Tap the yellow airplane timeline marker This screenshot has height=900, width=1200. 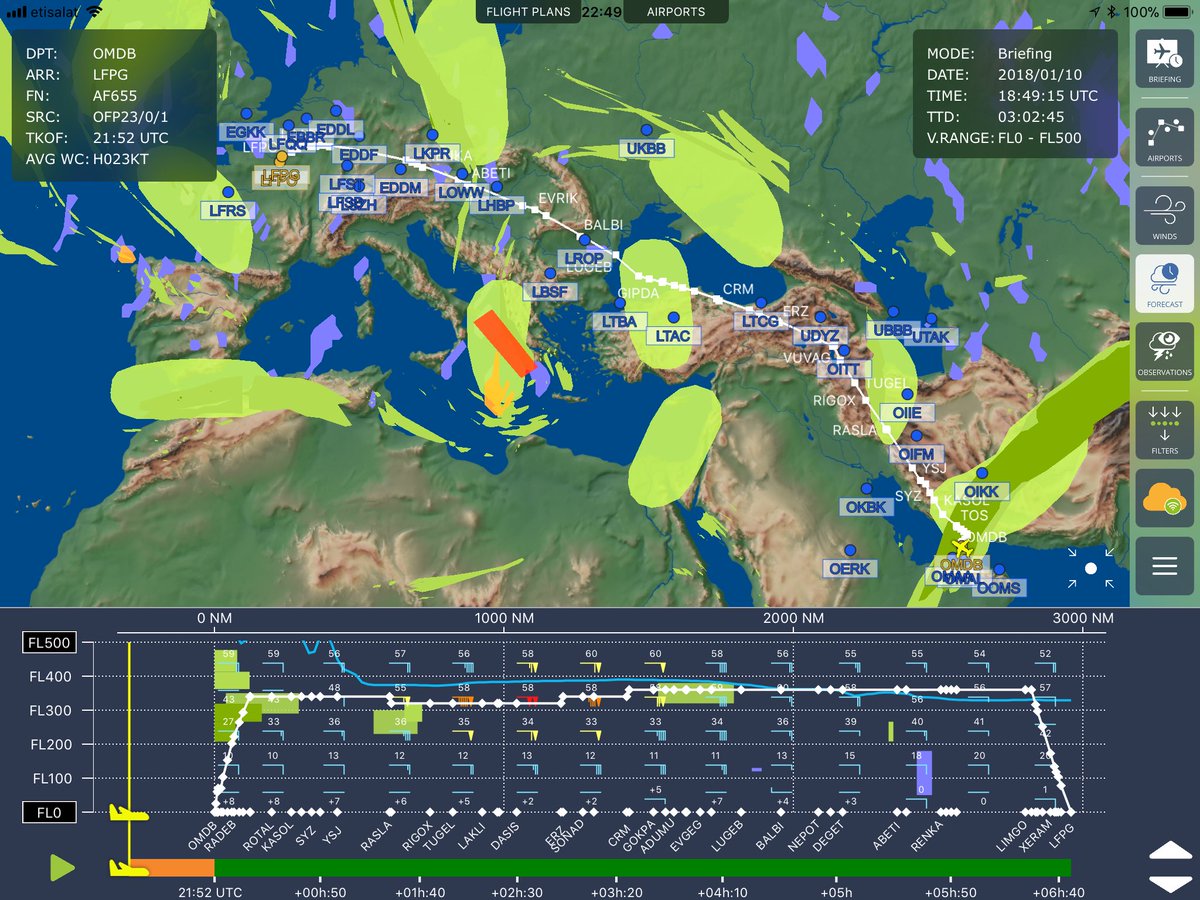coord(127,868)
